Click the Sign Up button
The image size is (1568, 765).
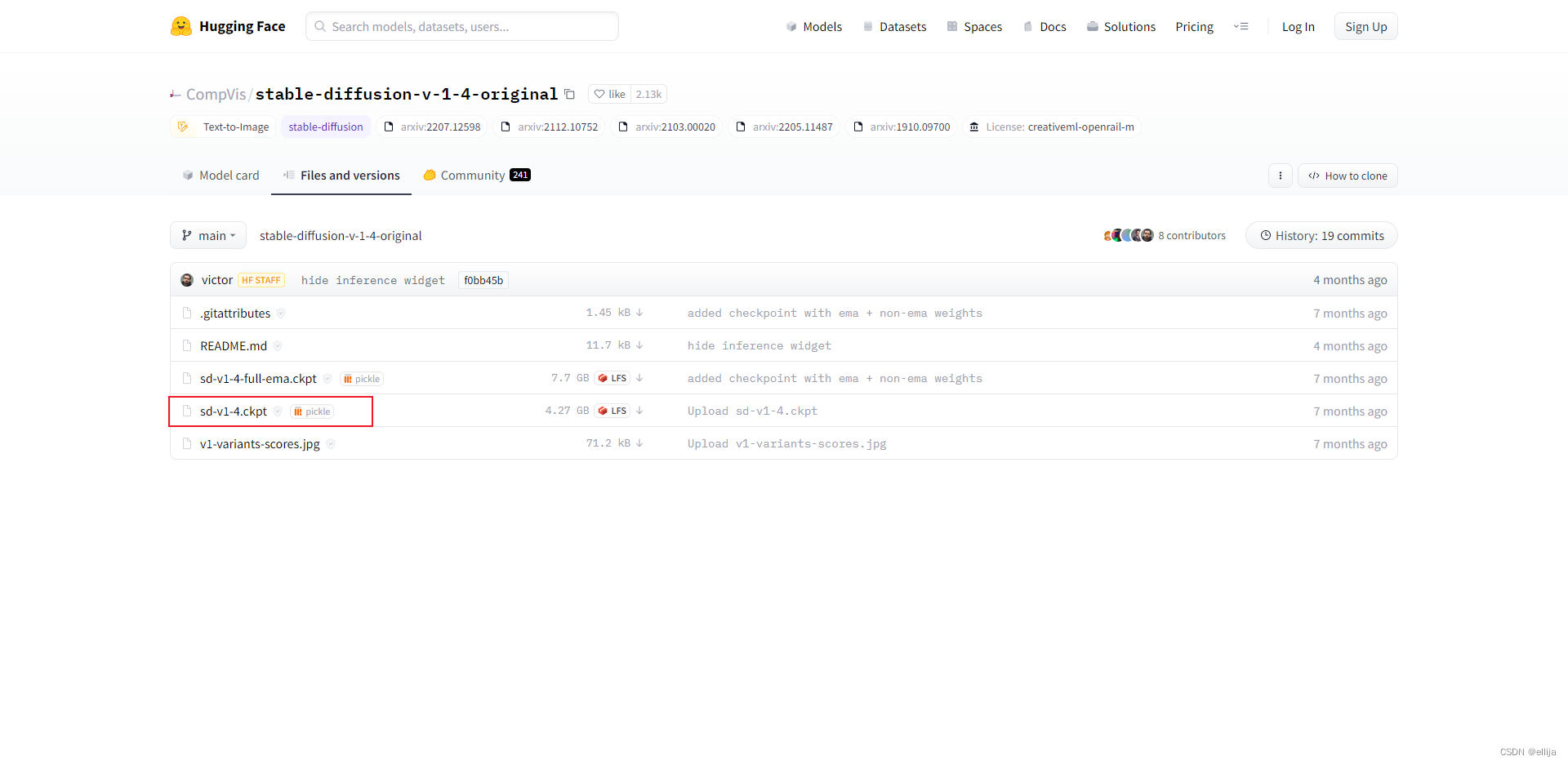pyautogui.click(x=1365, y=27)
